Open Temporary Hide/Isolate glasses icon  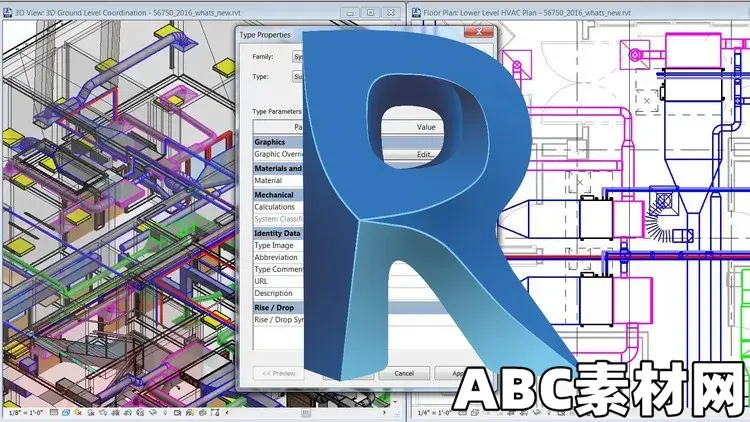point(153,412)
